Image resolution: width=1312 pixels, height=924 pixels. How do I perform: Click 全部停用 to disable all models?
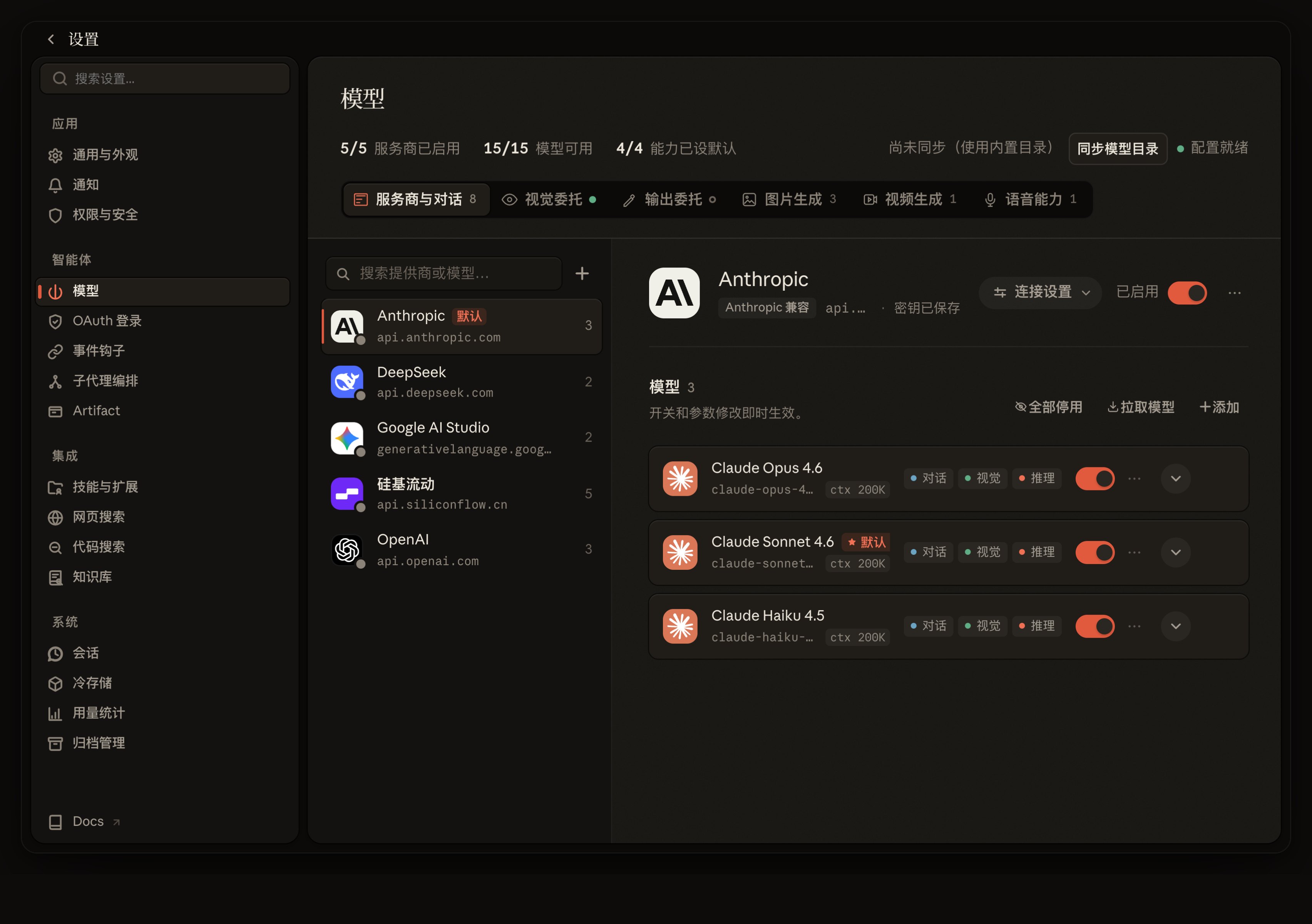point(1048,407)
